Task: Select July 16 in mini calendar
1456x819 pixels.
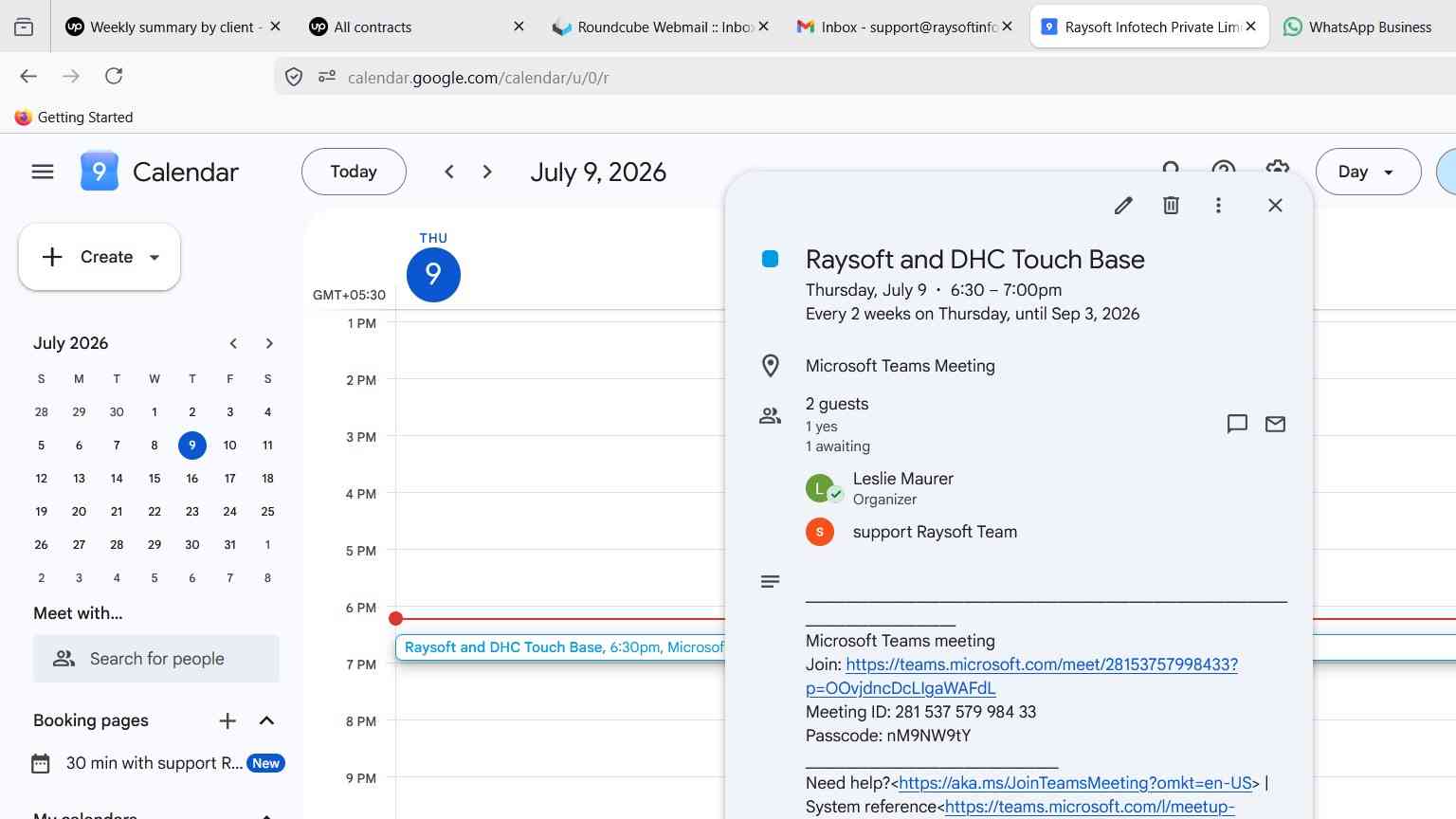Action: pyautogui.click(x=192, y=479)
